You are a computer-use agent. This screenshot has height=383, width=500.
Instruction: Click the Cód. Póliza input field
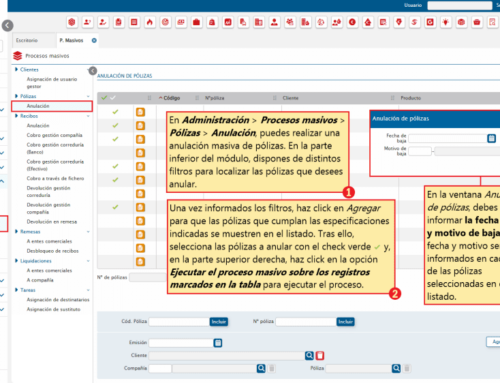click(179, 322)
